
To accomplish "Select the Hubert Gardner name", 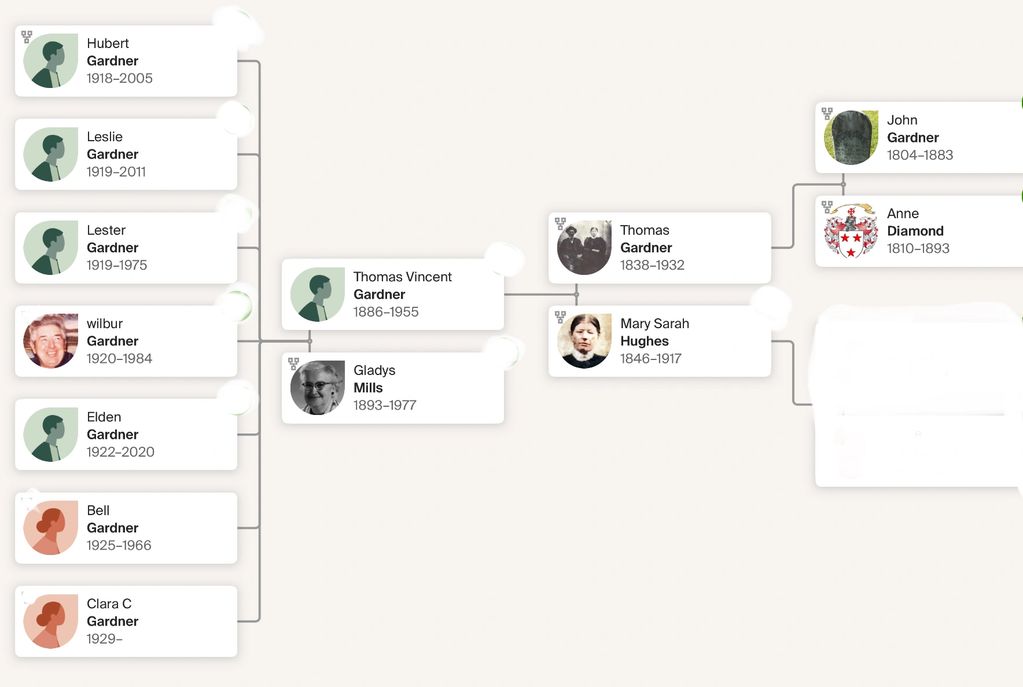I will point(112,52).
